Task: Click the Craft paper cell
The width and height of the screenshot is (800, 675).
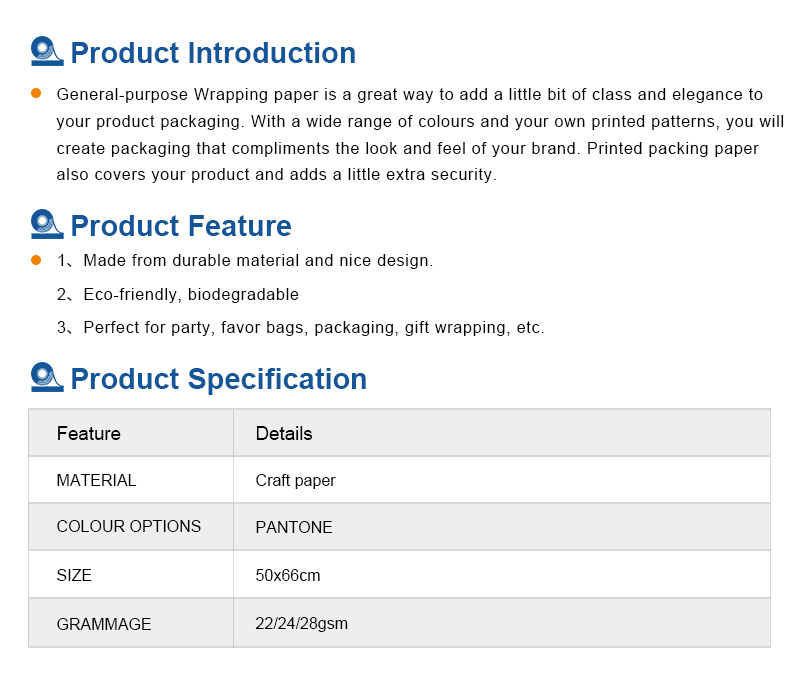Action: (295, 481)
